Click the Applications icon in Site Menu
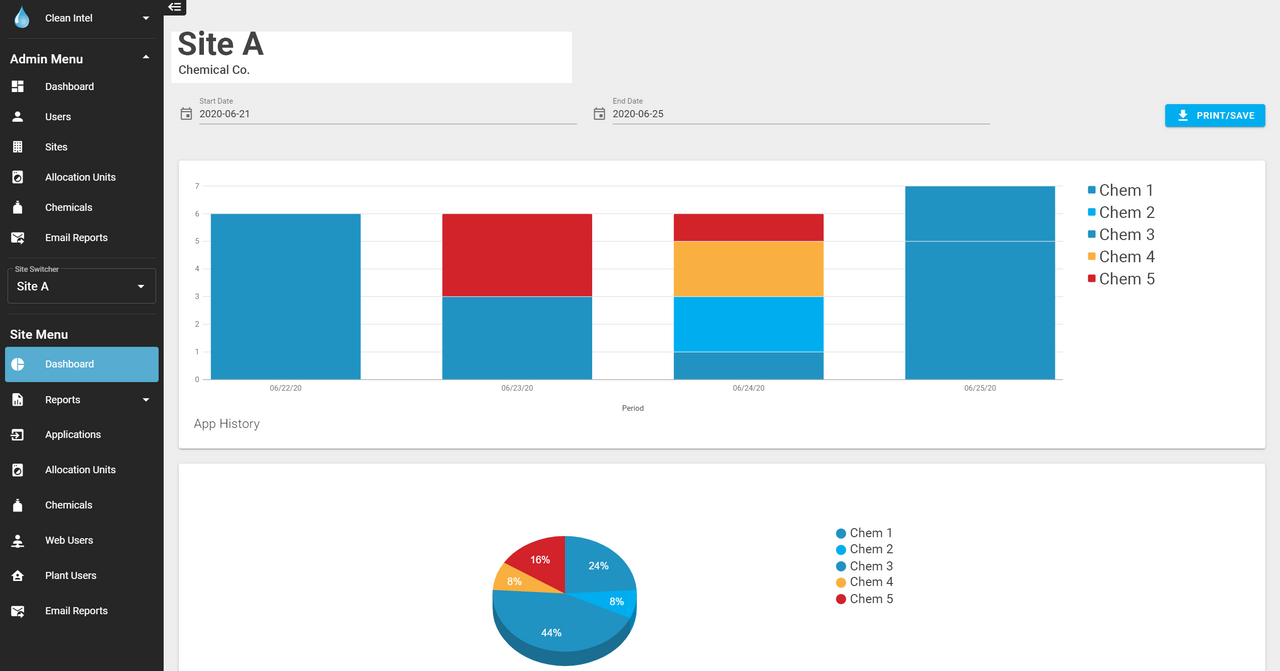1280x671 pixels. 18,435
